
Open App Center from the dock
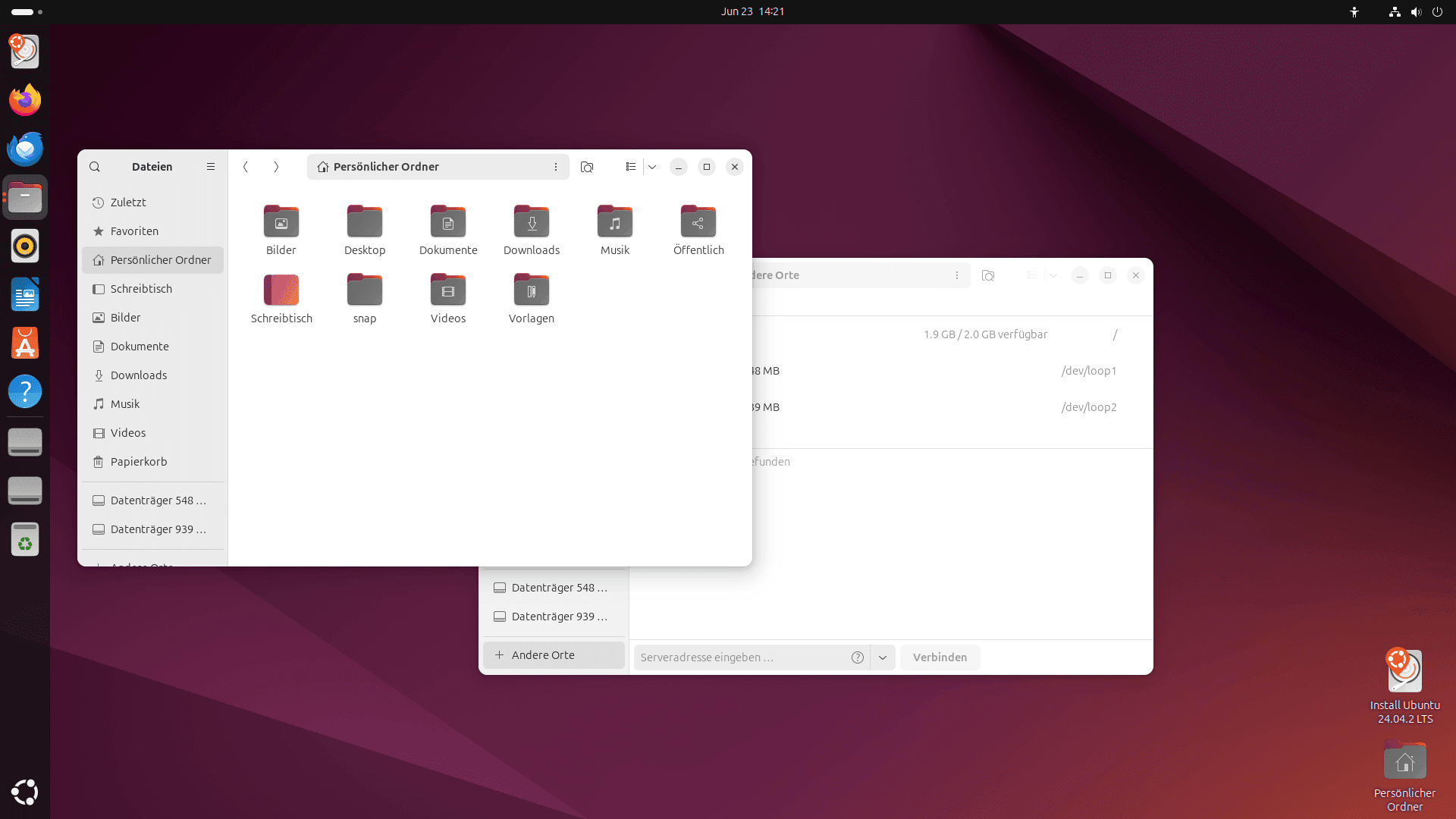pyautogui.click(x=25, y=343)
